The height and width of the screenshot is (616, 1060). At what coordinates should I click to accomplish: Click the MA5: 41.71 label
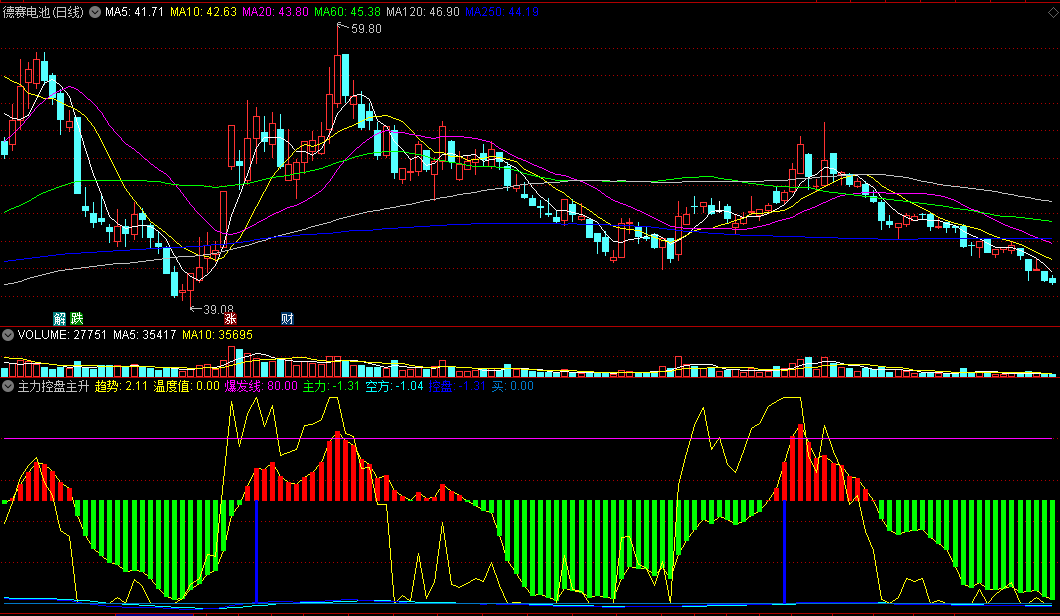pyautogui.click(x=135, y=12)
